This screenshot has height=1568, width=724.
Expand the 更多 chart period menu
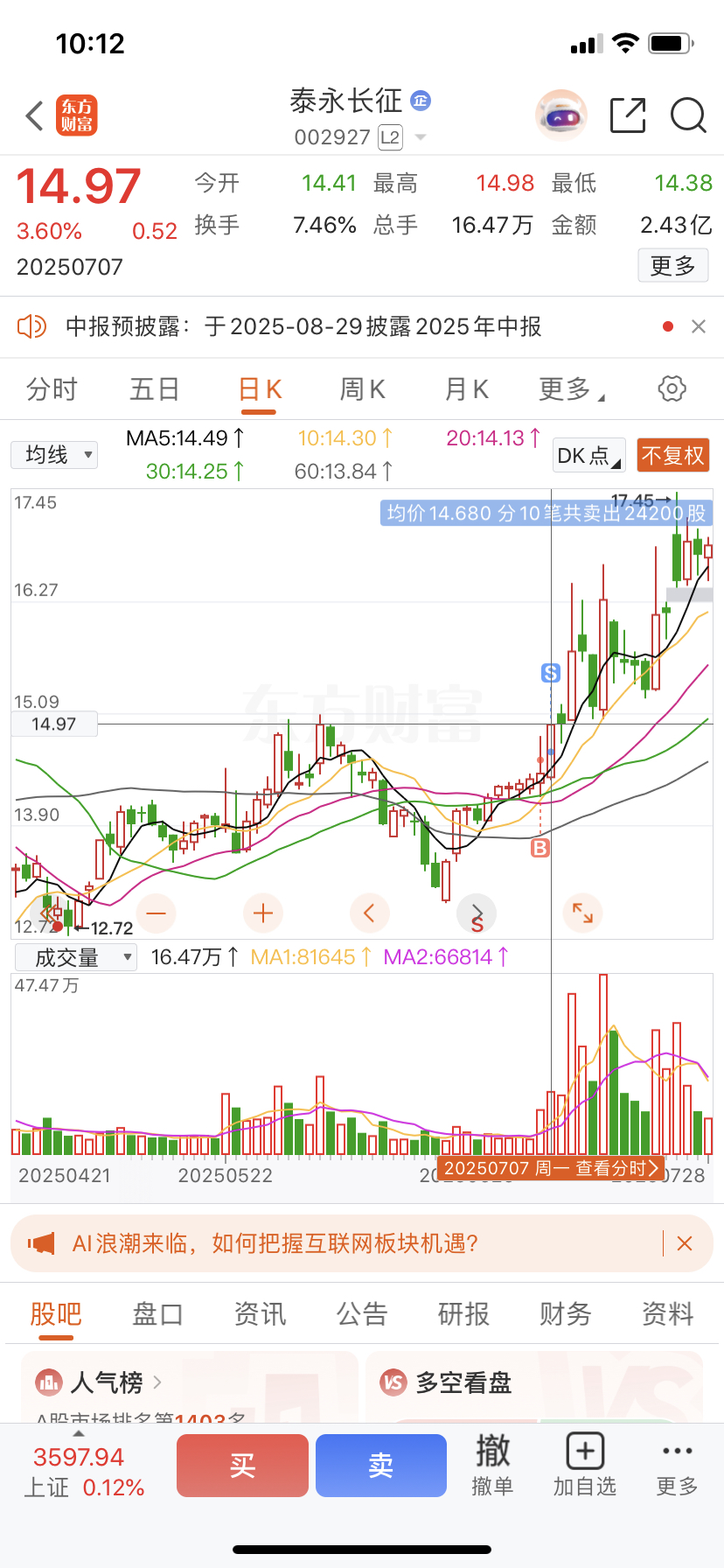[571, 389]
